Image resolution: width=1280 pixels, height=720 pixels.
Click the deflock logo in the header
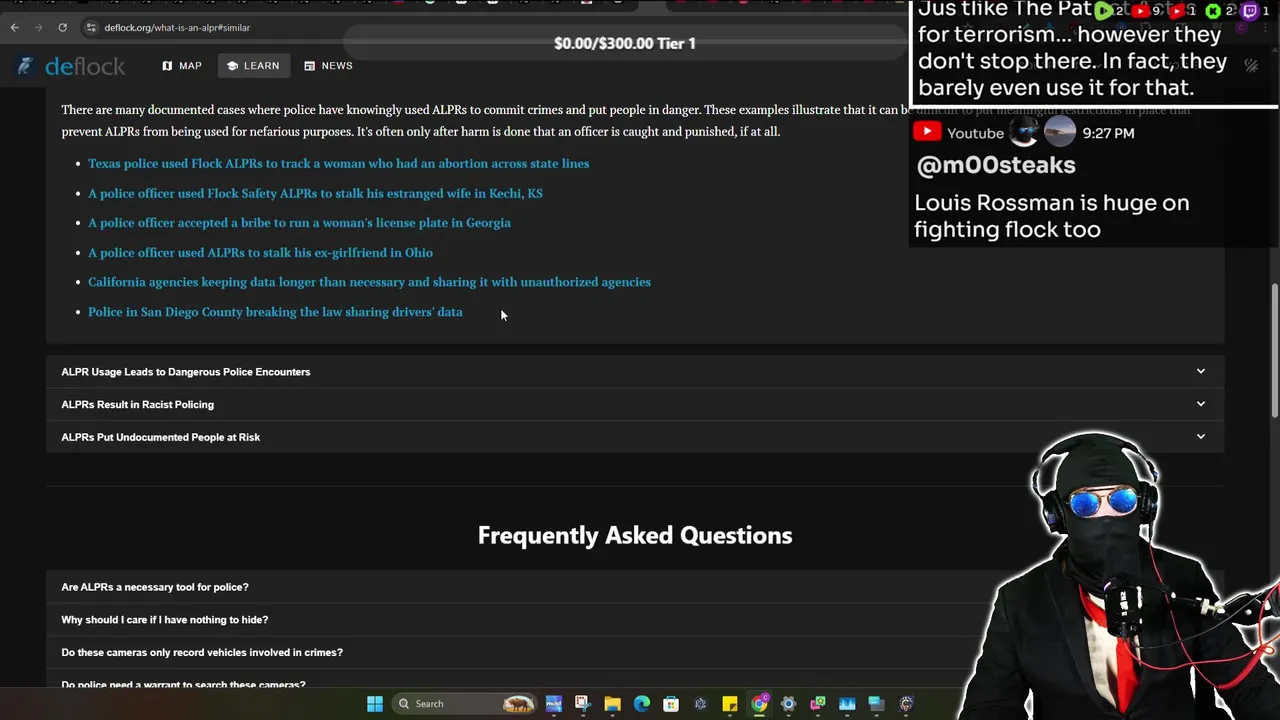pyautogui.click(x=71, y=66)
